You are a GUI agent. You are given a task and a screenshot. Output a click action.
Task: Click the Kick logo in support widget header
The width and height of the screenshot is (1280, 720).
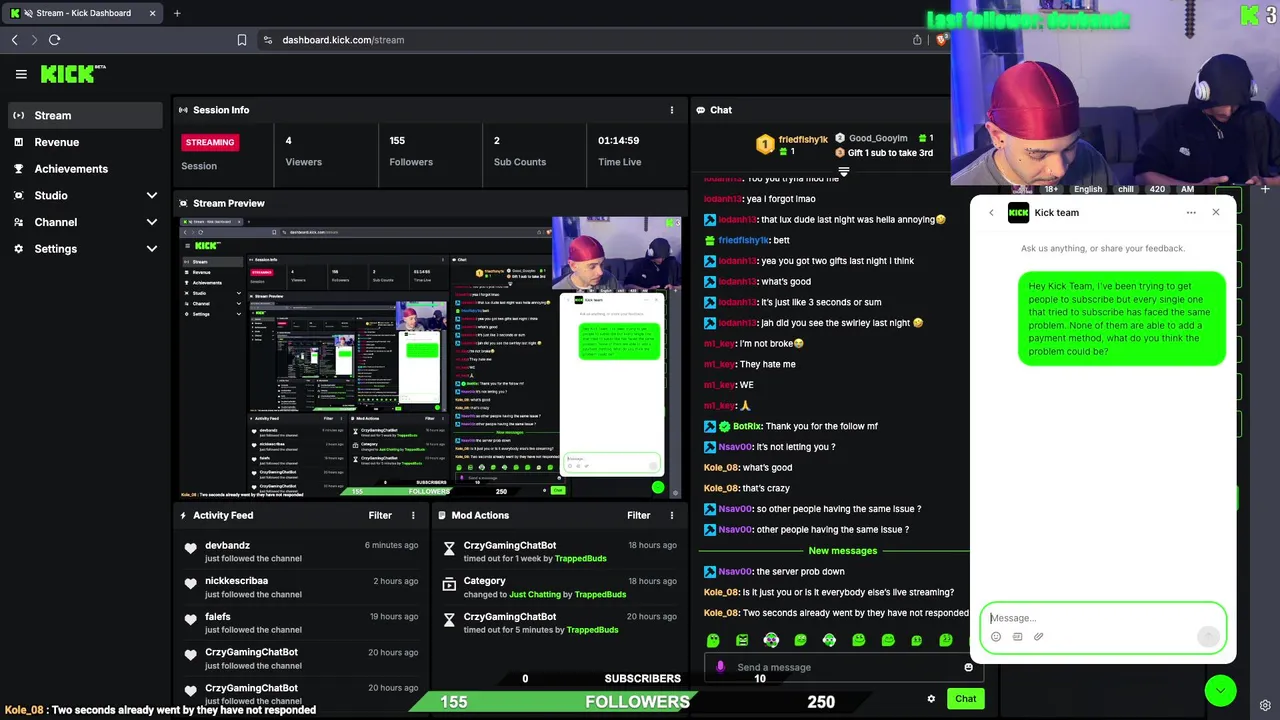point(1018,212)
